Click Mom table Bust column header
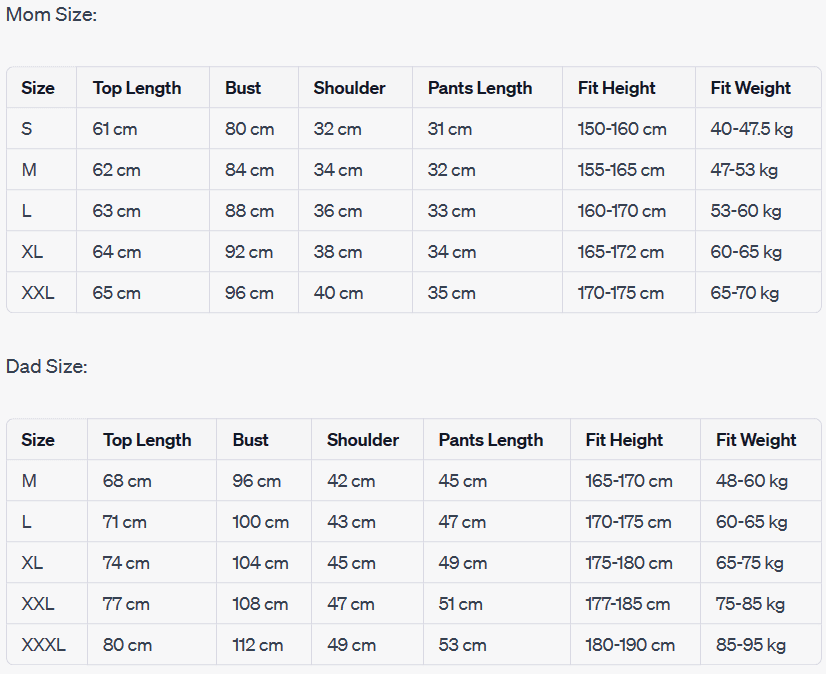 pyautogui.click(x=243, y=88)
